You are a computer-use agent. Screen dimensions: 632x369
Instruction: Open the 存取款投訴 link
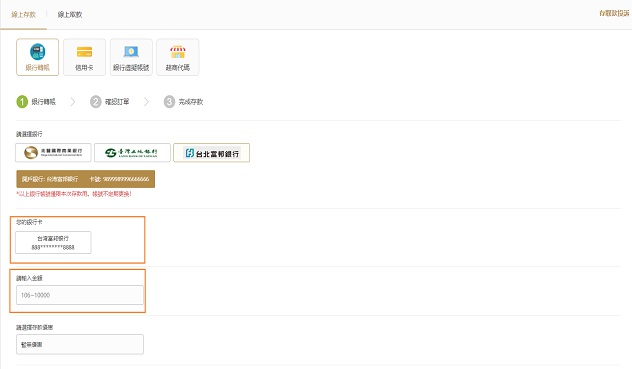[614, 13]
